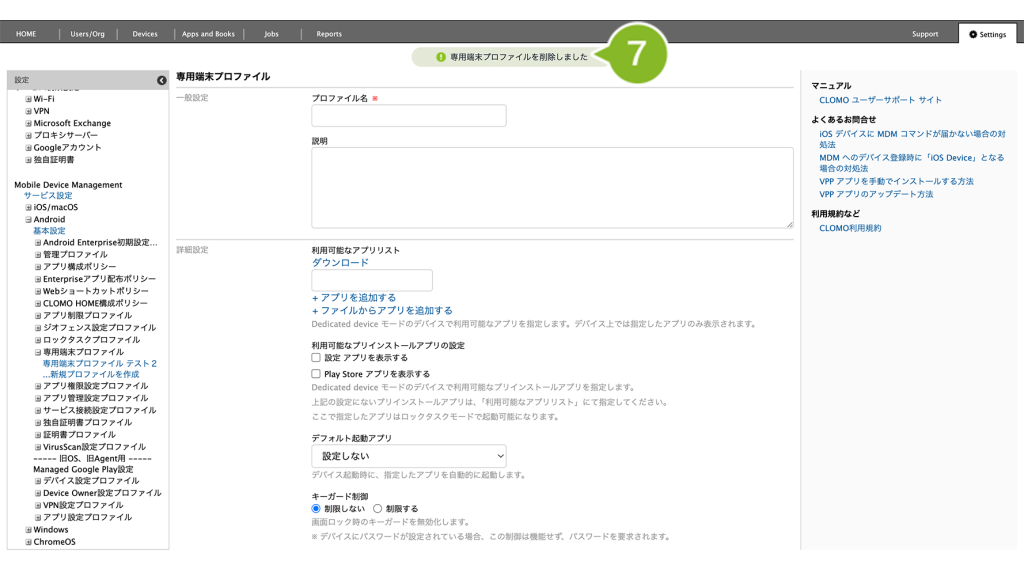Click the green notification status icon
The width and height of the screenshot is (1024, 576).
coord(441,57)
